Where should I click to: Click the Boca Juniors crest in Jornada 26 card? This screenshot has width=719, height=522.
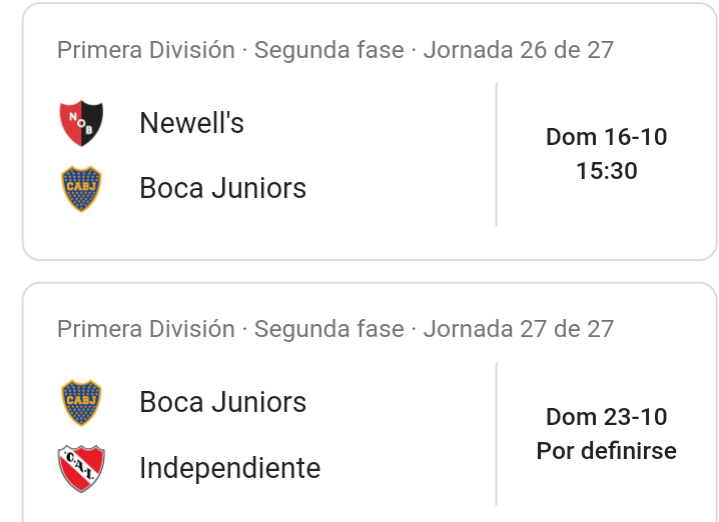pos(82,189)
